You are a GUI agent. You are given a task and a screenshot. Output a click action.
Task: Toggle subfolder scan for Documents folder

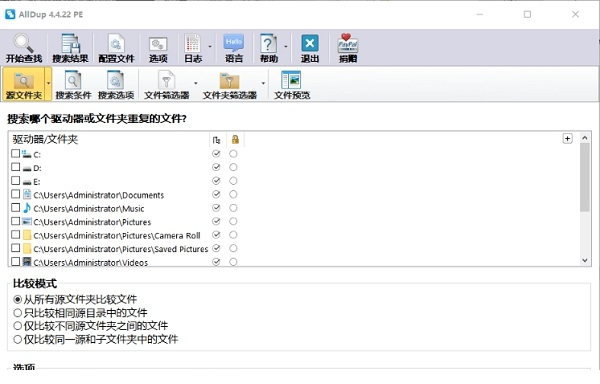click(x=216, y=194)
